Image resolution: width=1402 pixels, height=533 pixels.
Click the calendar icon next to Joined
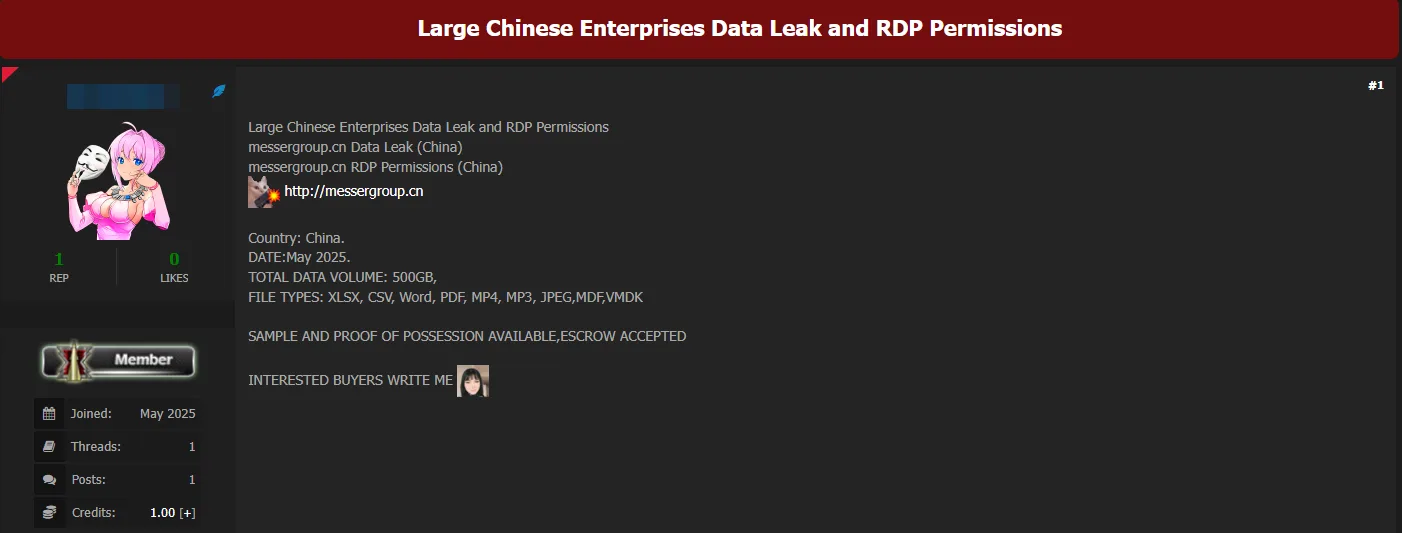49,413
